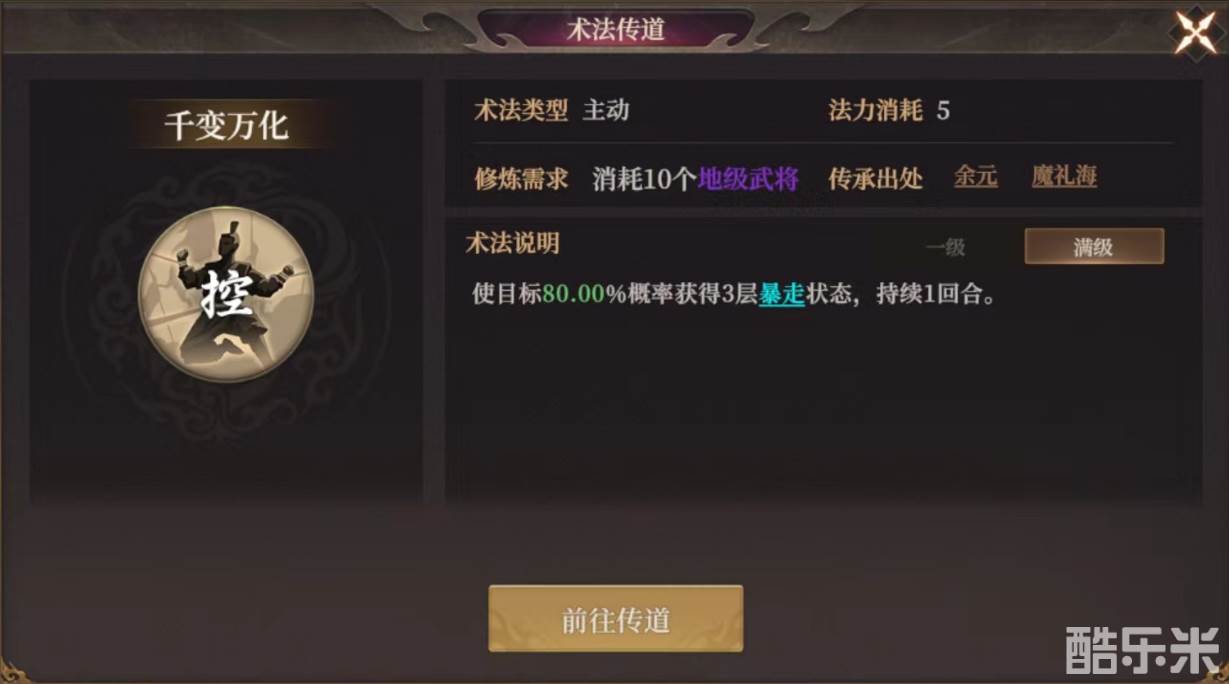
Task: Switch the description to 一级 level
Action: 945,247
